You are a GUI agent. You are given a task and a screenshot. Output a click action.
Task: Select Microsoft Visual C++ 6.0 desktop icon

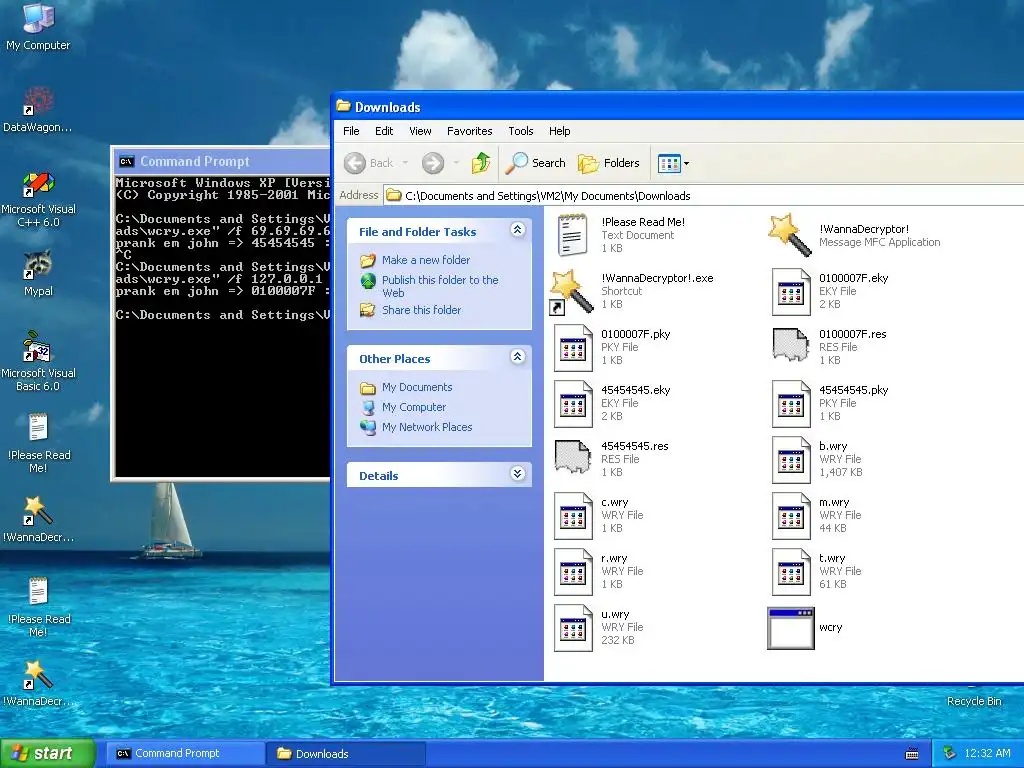38,199
